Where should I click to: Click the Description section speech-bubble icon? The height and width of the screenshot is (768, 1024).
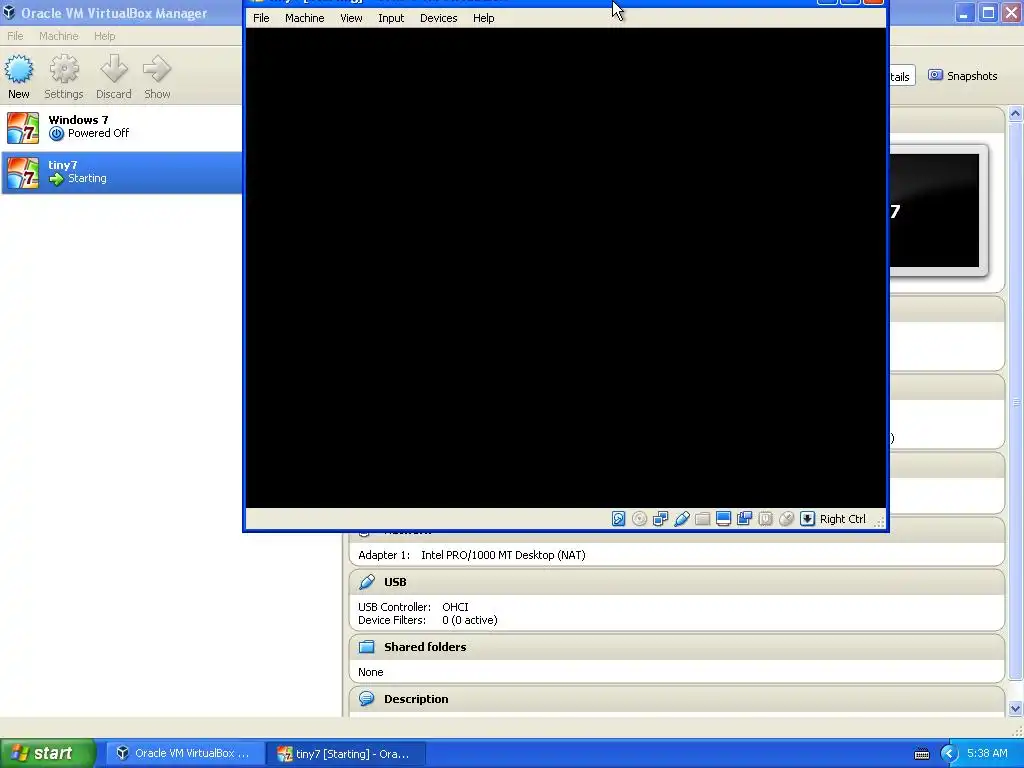367,699
